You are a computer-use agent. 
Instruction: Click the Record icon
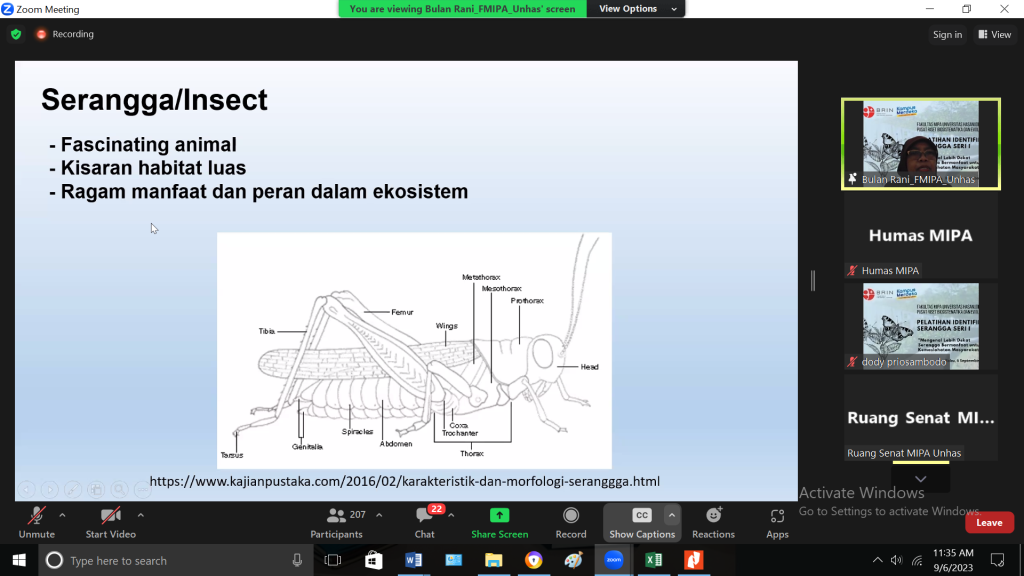571,522
